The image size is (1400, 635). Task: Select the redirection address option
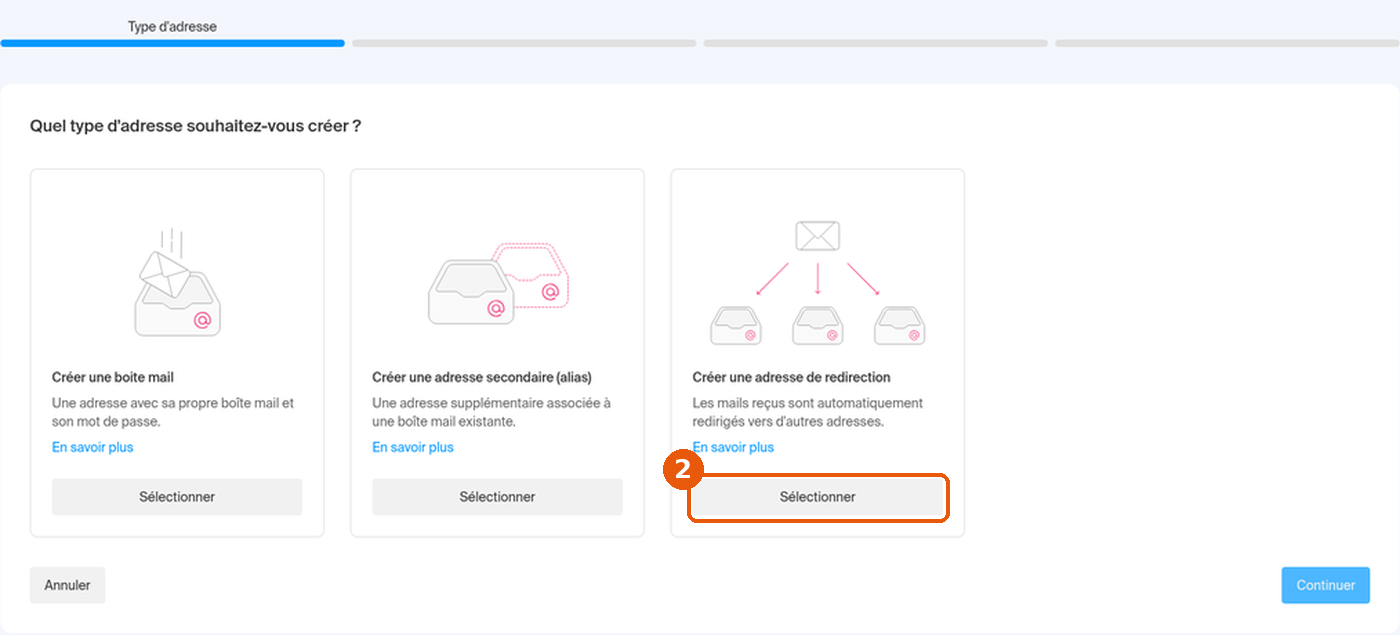(x=818, y=497)
